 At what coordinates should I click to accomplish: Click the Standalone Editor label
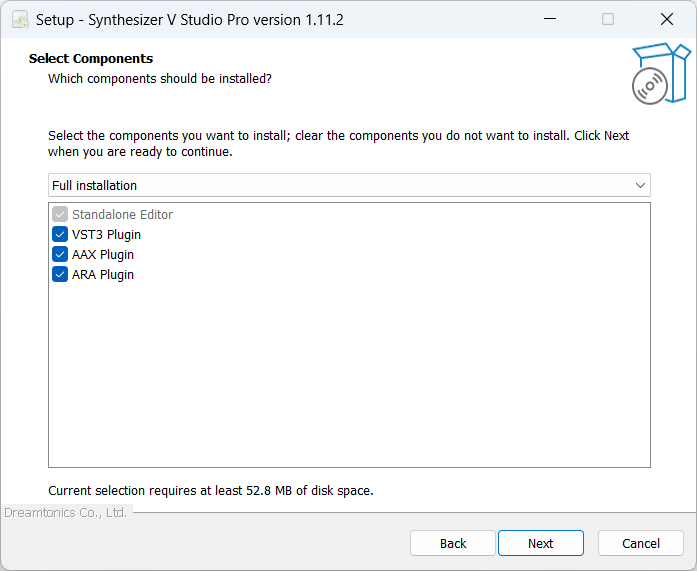(x=122, y=215)
